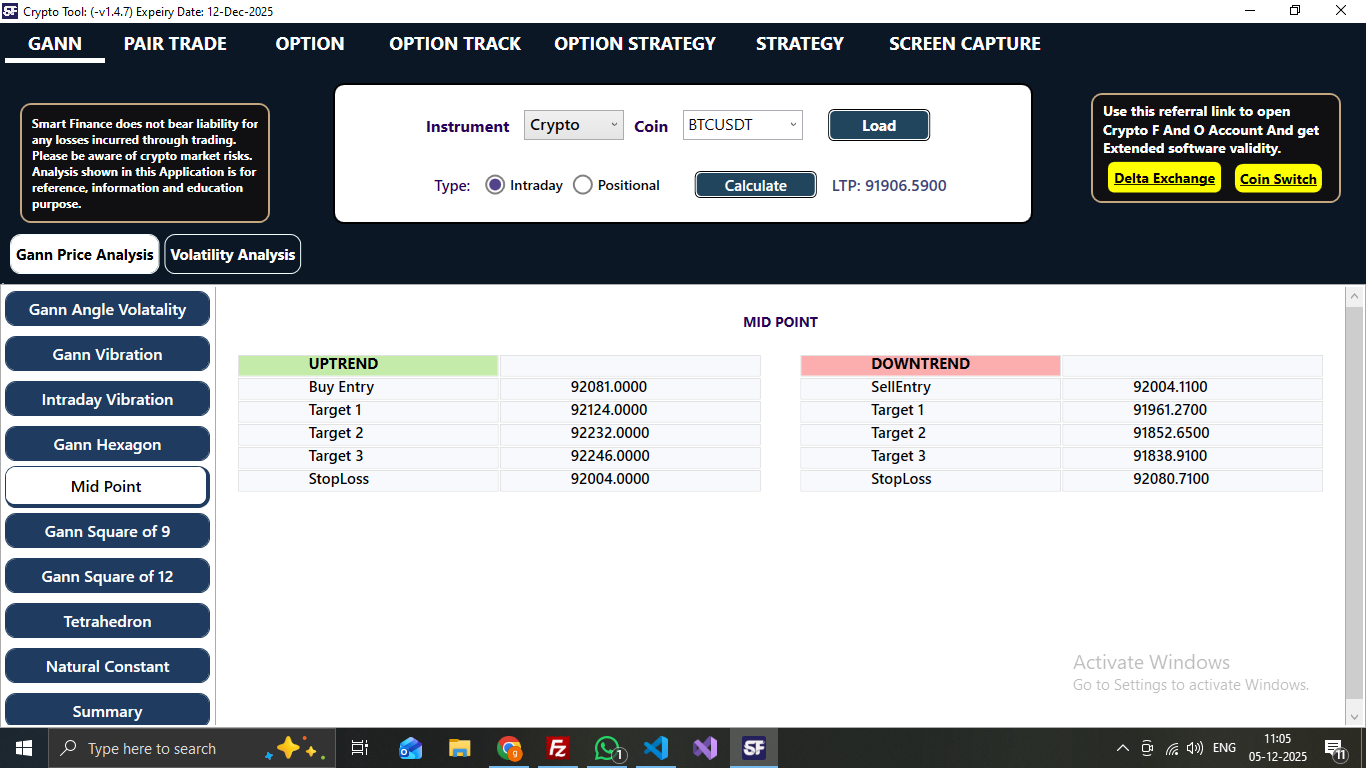Open Visual Studio Code from the taskbar
This screenshot has width=1366, height=768.
[x=656, y=747]
